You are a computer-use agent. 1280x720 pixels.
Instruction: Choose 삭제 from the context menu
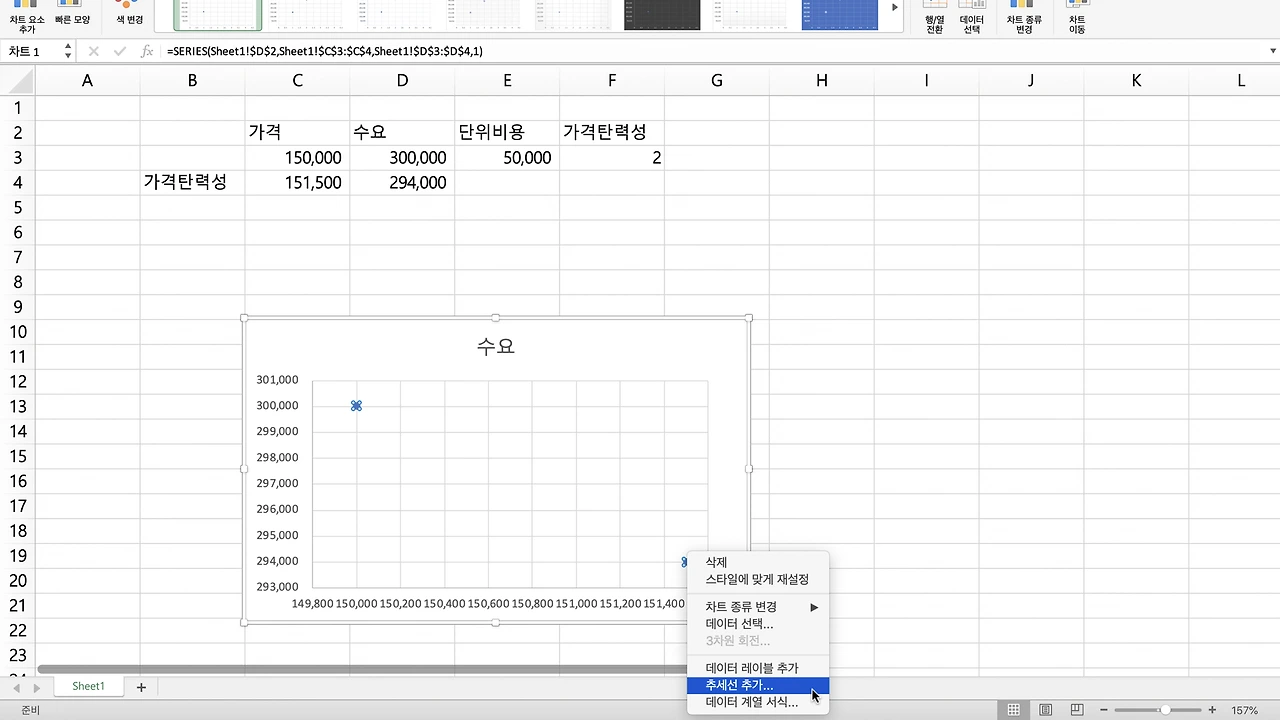758,562
